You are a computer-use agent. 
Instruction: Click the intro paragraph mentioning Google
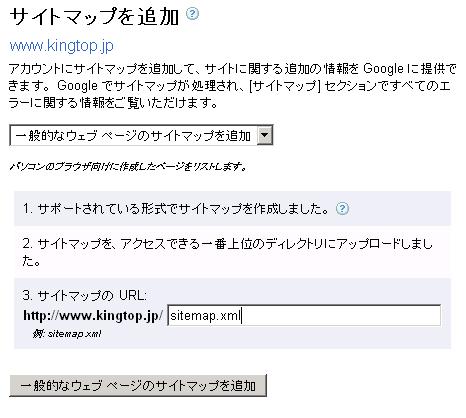233,86
